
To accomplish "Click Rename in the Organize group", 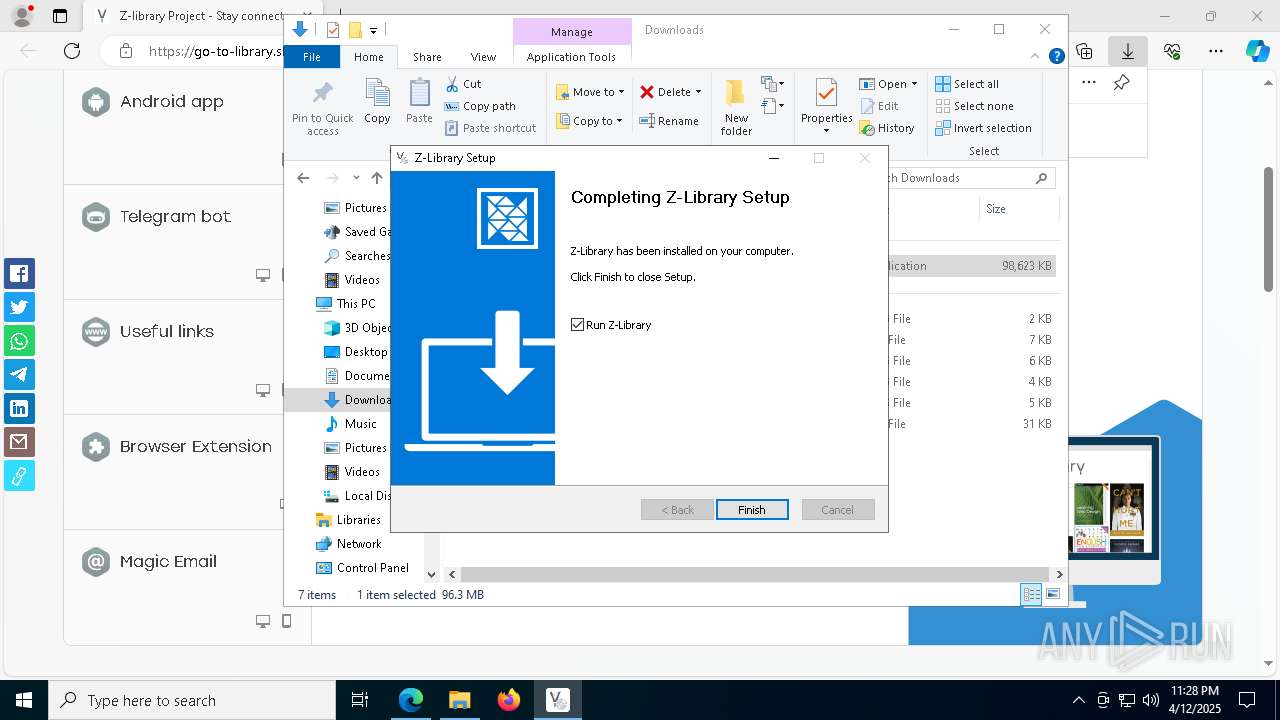I will coord(669,121).
